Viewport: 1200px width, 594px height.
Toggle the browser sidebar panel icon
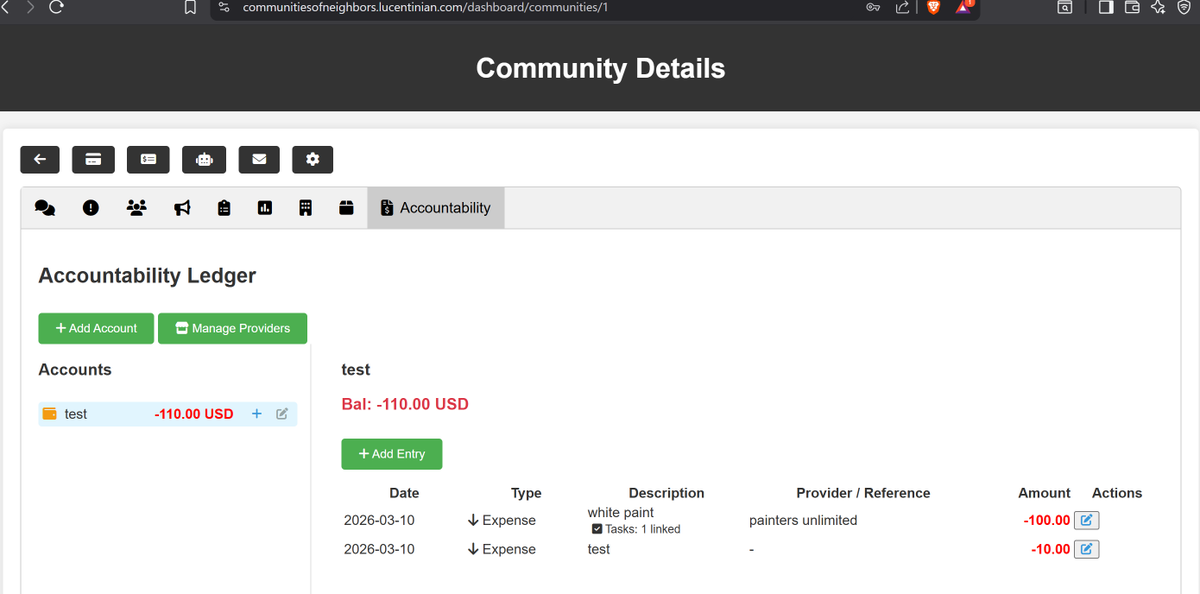pyautogui.click(x=1106, y=7)
